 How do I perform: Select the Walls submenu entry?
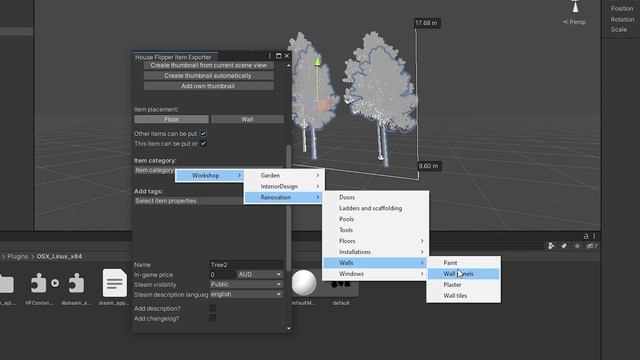click(x=376, y=263)
